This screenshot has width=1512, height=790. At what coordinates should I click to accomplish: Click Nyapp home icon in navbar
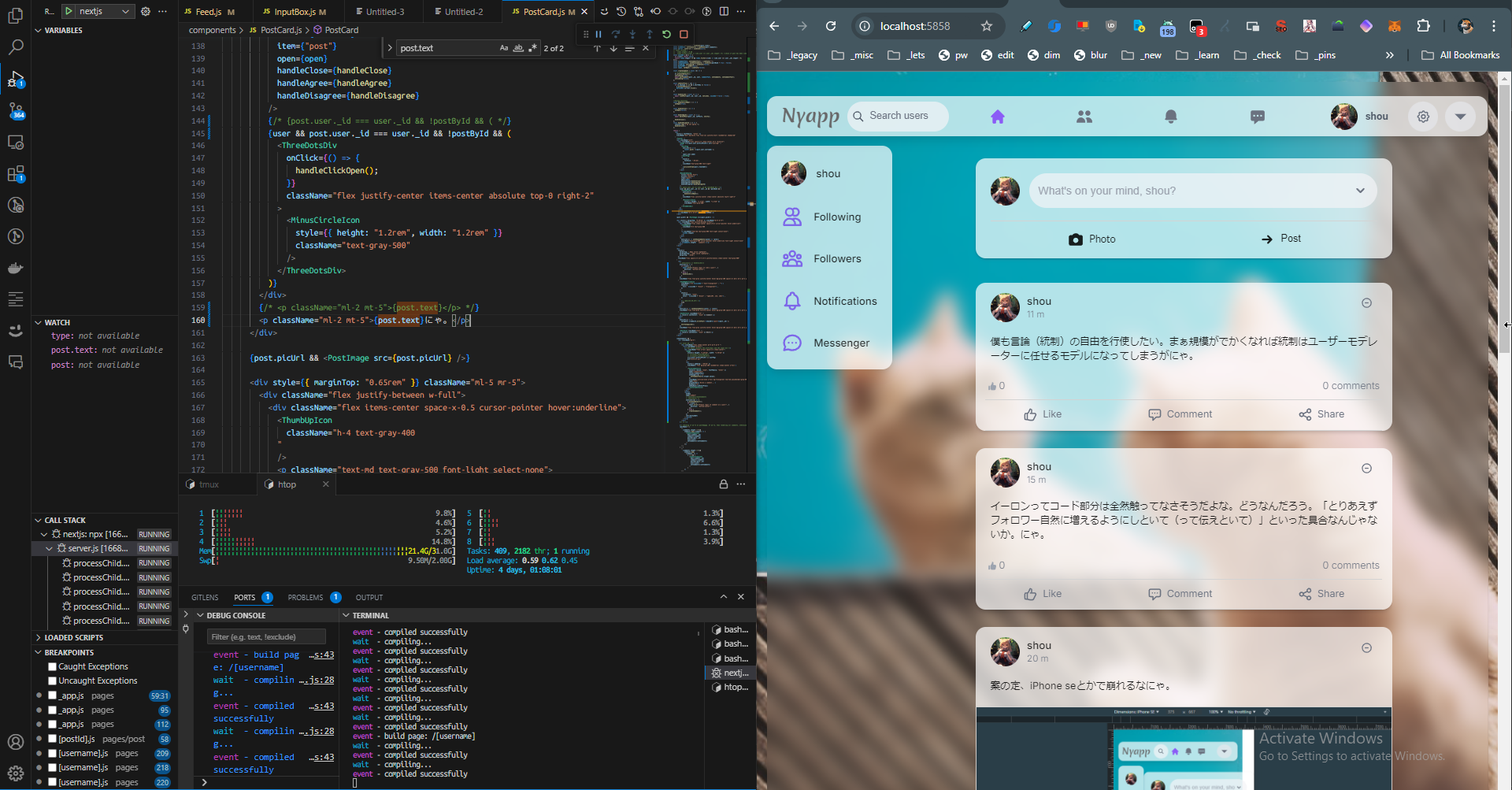pyautogui.click(x=998, y=117)
